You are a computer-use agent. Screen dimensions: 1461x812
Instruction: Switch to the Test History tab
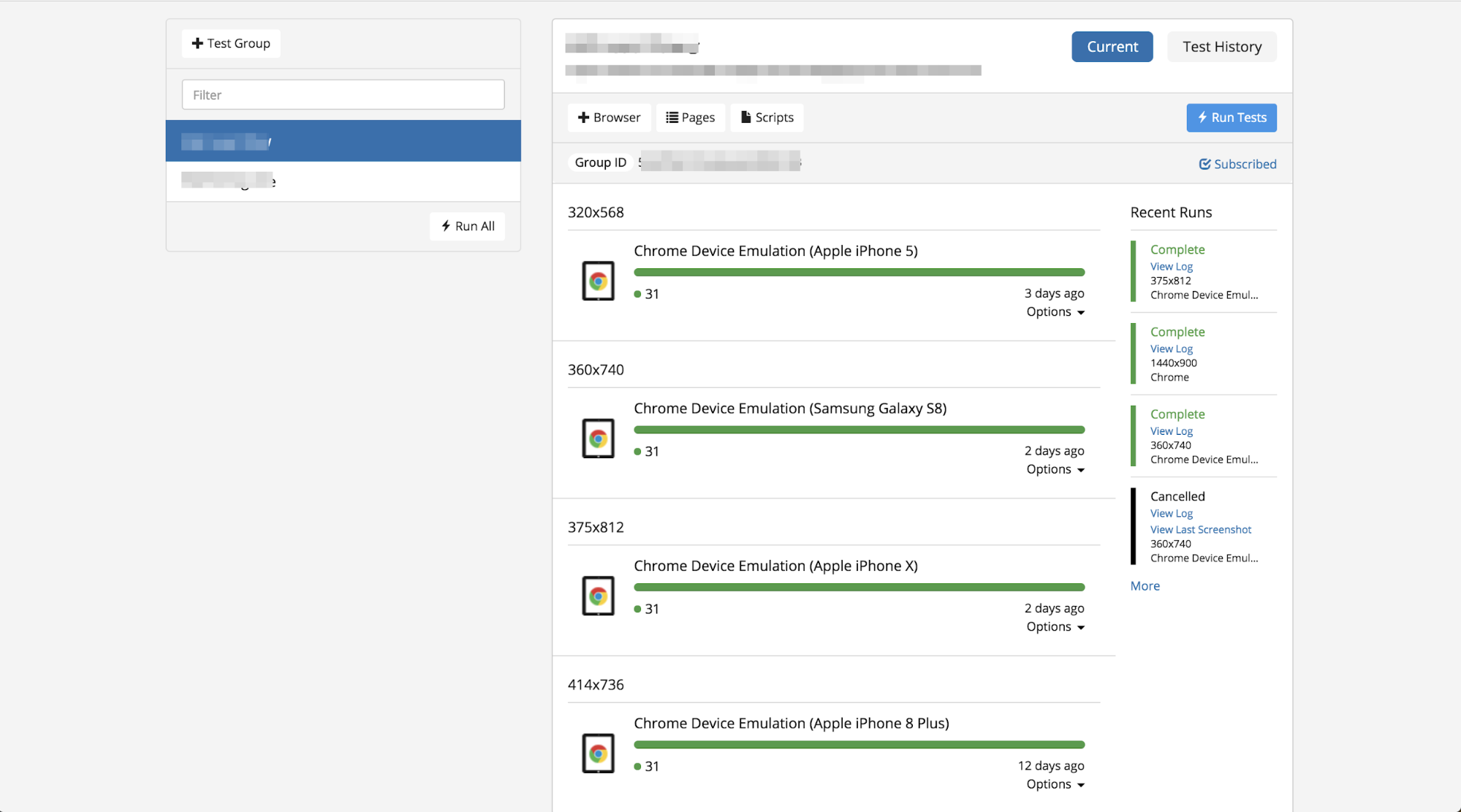pyautogui.click(x=1221, y=47)
